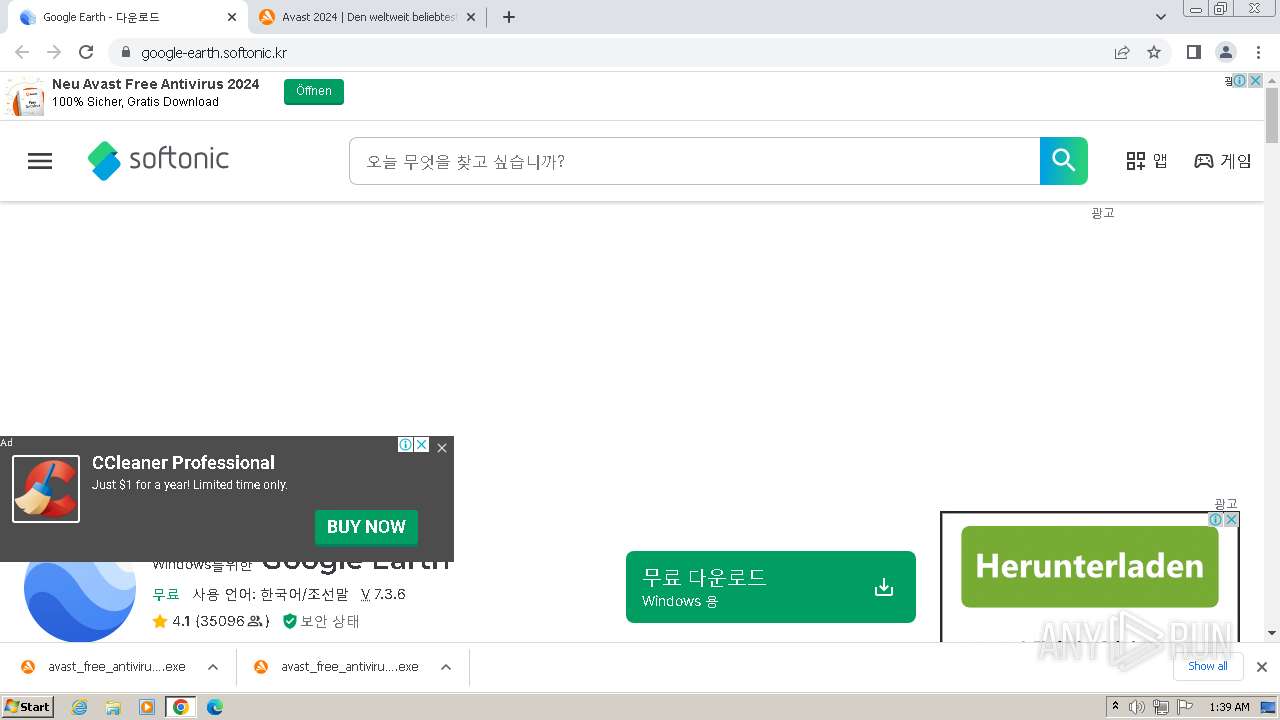Click CCleaner logo in ad
This screenshot has width=1280, height=720.
click(46, 489)
